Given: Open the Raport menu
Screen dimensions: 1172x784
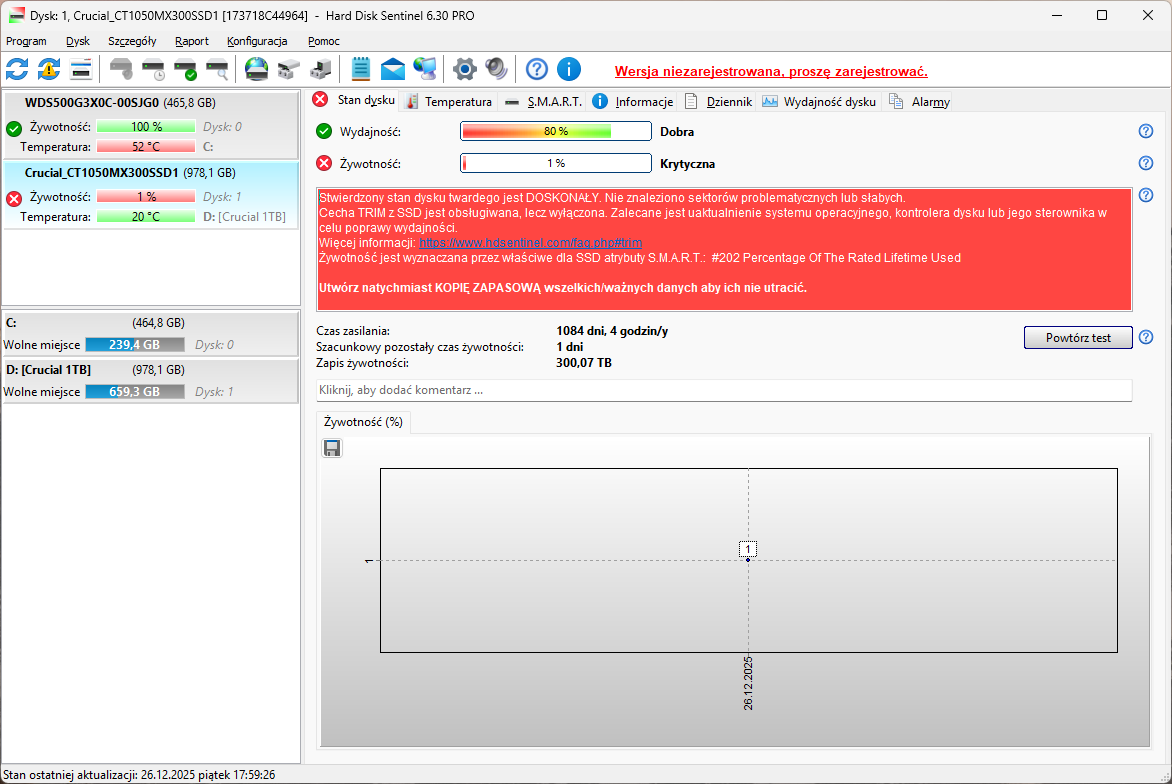Looking at the screenshot, I should (x=191, y=41).
